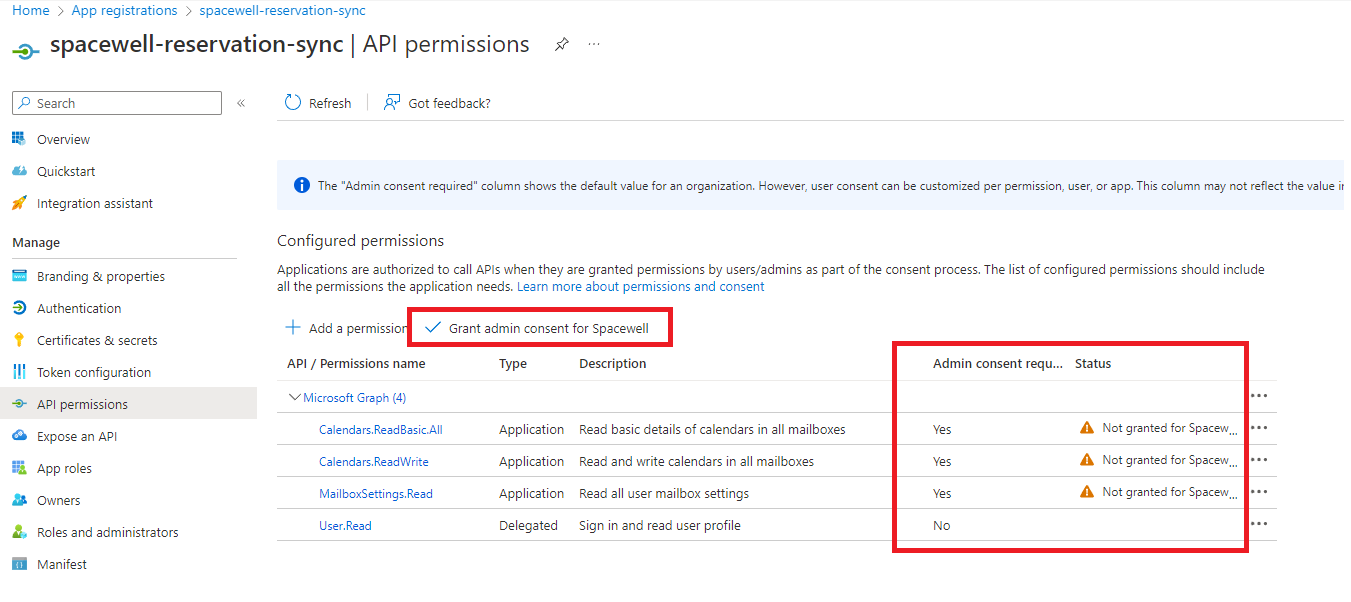Viewport: 1351px width, 602px height.
Task: Click the pin icon beside the page title
Action: pyautogui.click(x=562, y=45)
